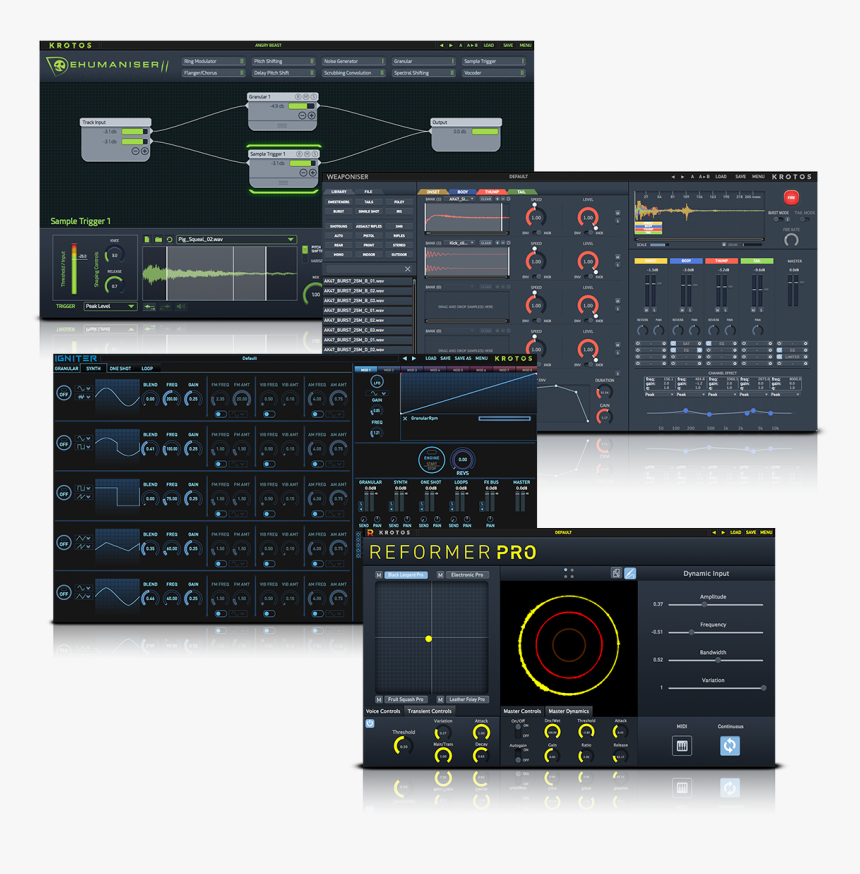
Task: Click yellow XY pad dot in Reformer Pro
Action: tap(428, 639)
